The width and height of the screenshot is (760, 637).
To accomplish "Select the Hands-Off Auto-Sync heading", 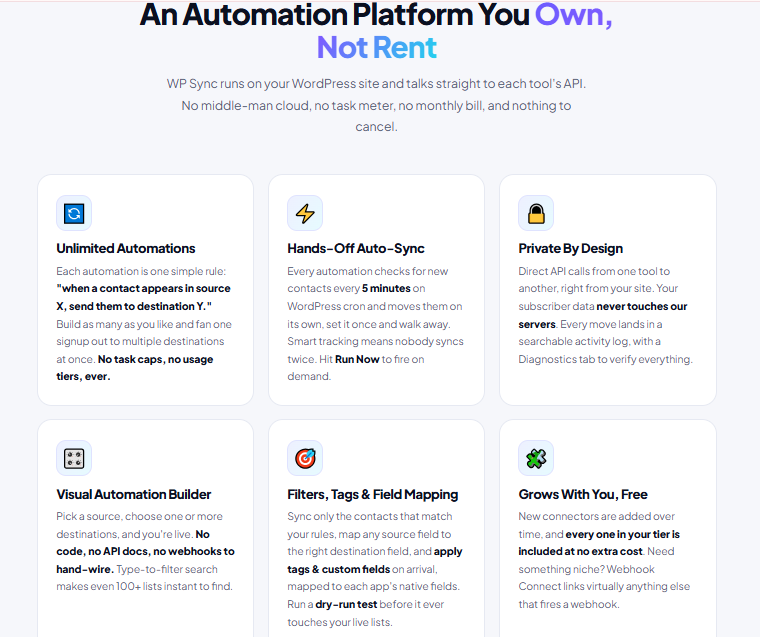I will tap(356, 248).
